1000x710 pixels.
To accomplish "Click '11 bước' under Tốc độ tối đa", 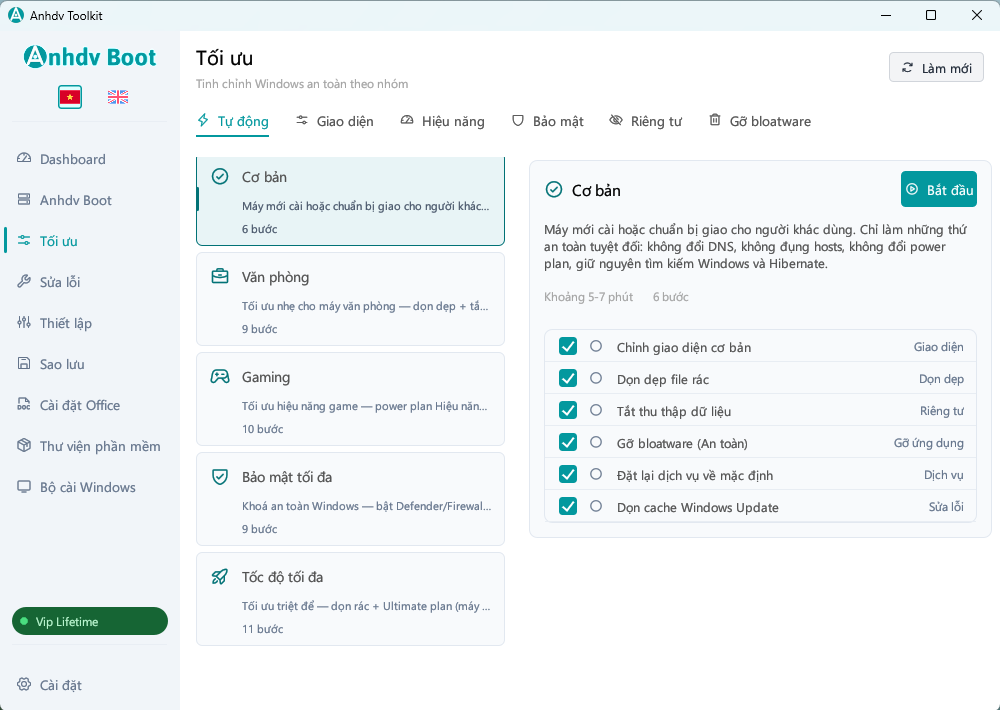I will [262, 628].
